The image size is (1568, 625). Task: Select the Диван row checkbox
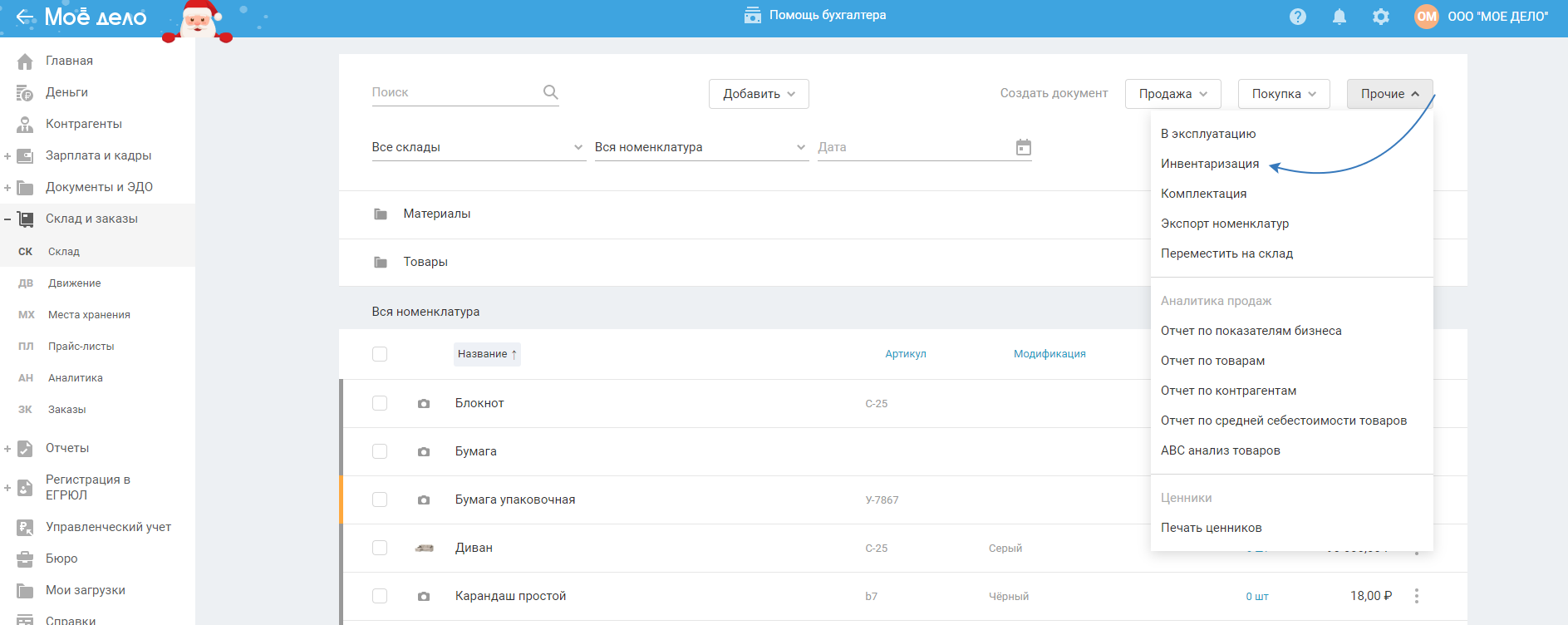(x=380, y=548)
